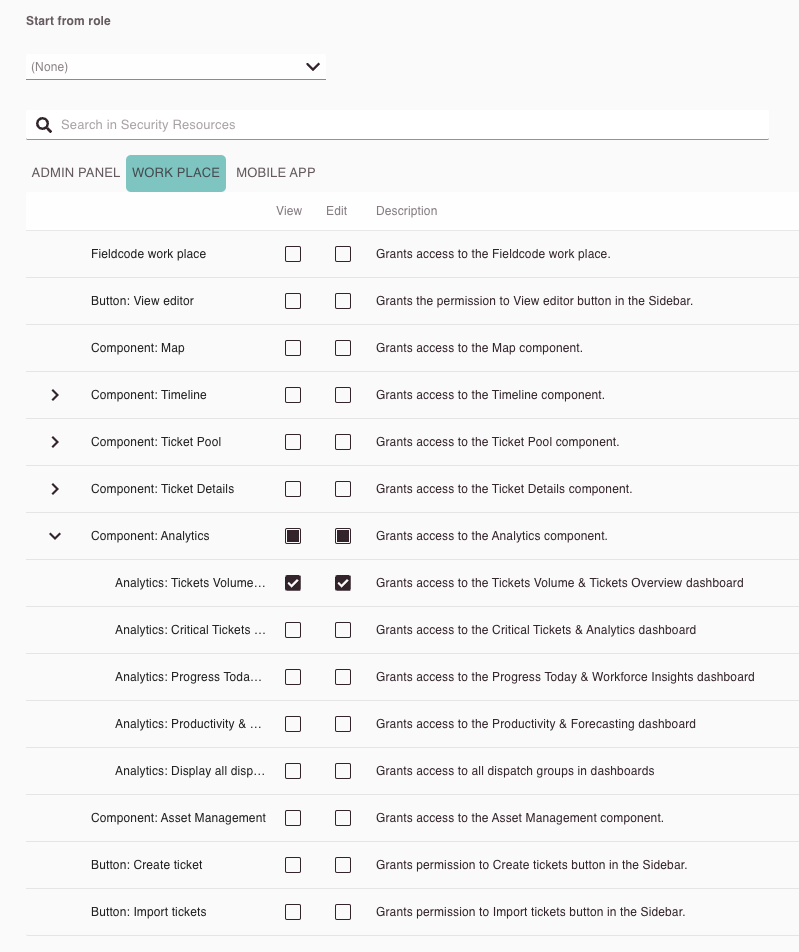
Task: Check View for Component: Map
Action: coord(293,348)
